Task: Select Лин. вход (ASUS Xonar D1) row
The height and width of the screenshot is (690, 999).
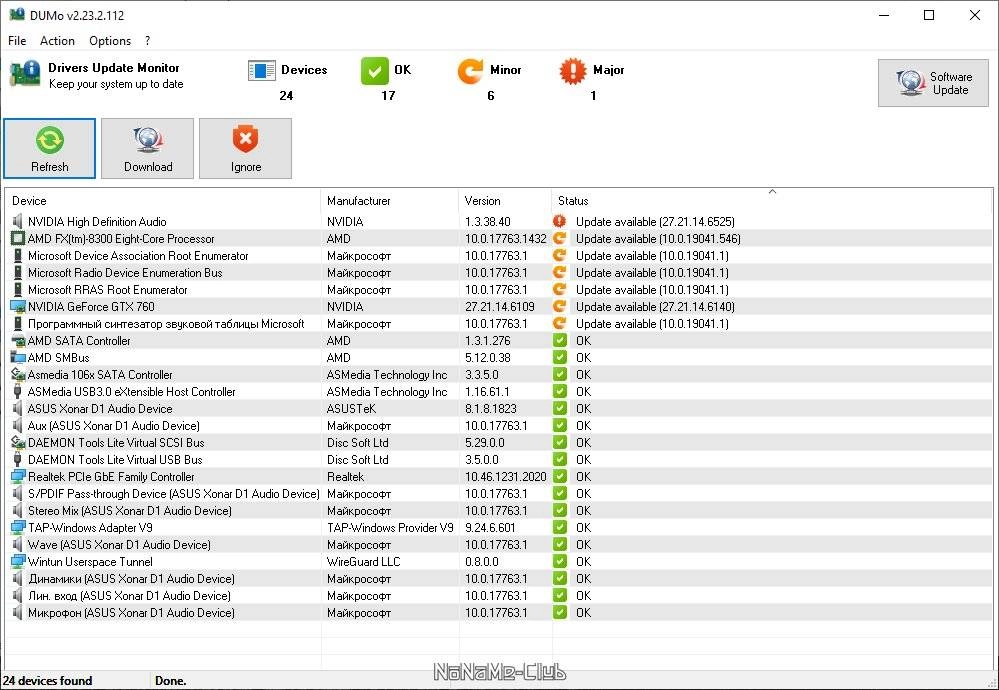Action: click(499, 596)
